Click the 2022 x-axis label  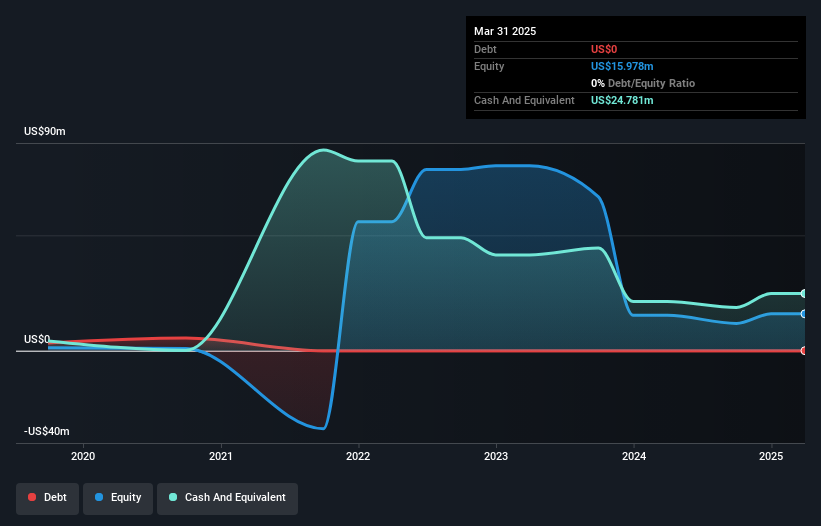(x=358, y=456)
